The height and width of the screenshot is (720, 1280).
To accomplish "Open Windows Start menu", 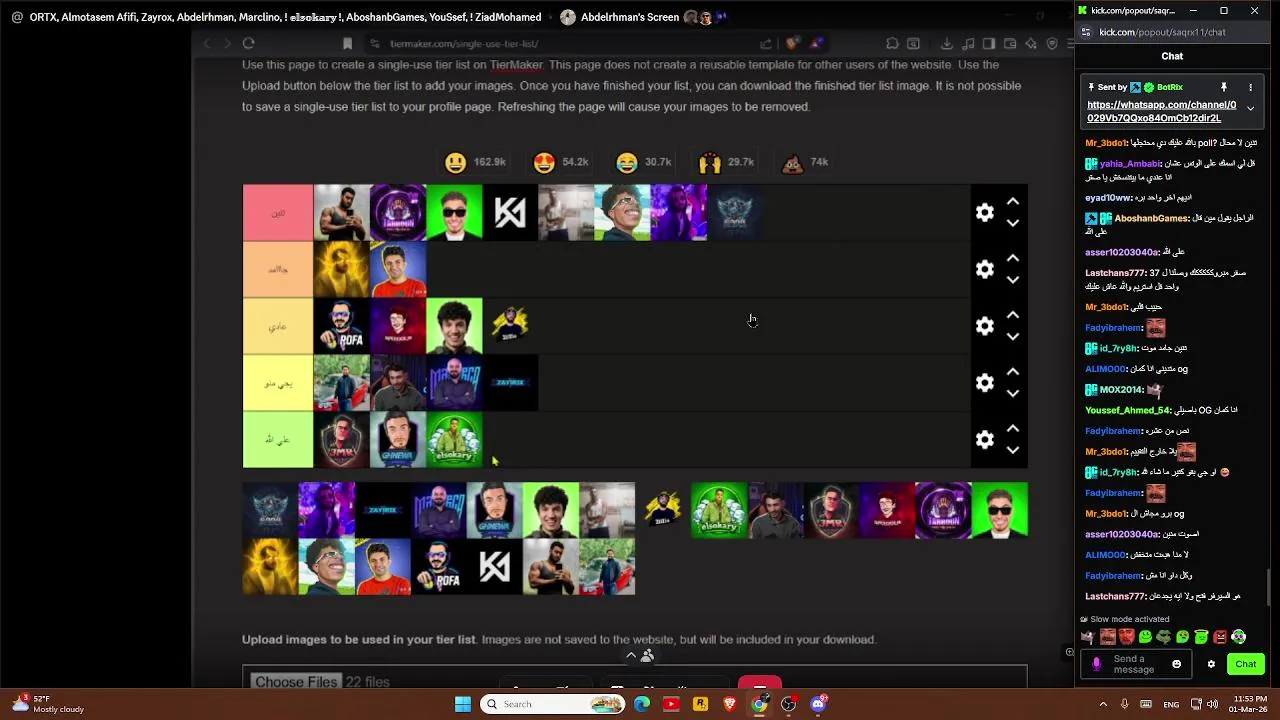I will click(463, 704).
